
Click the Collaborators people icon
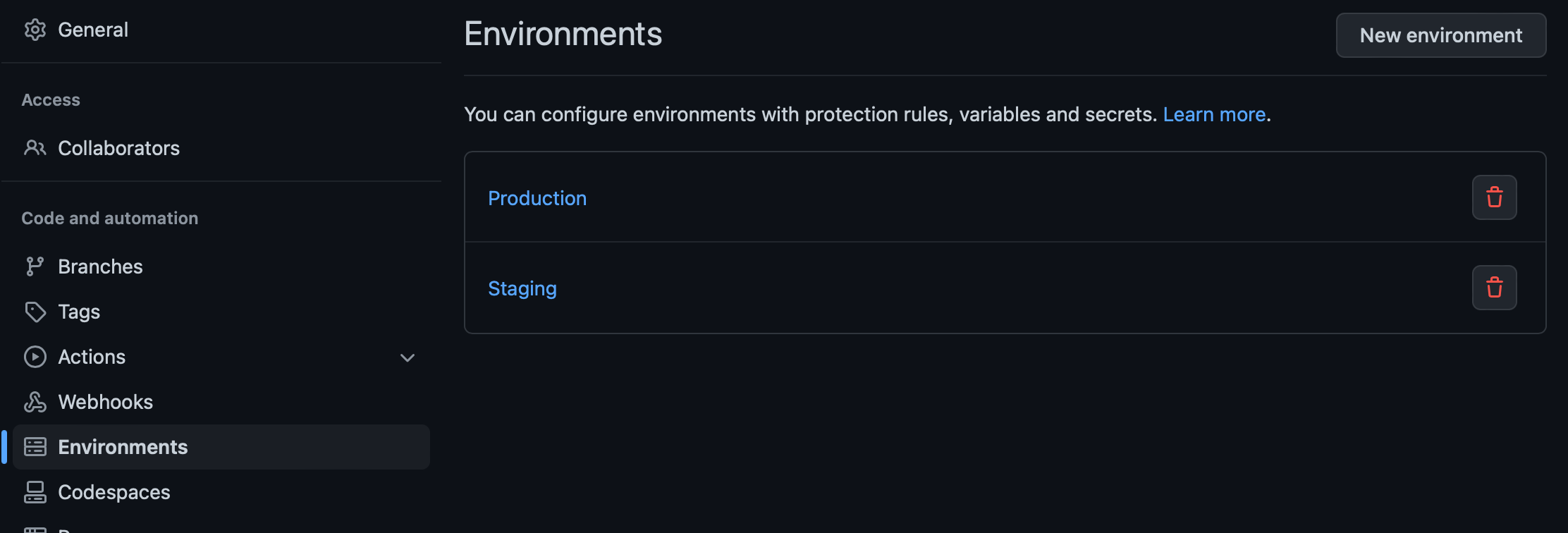click(x=35, y=148)
